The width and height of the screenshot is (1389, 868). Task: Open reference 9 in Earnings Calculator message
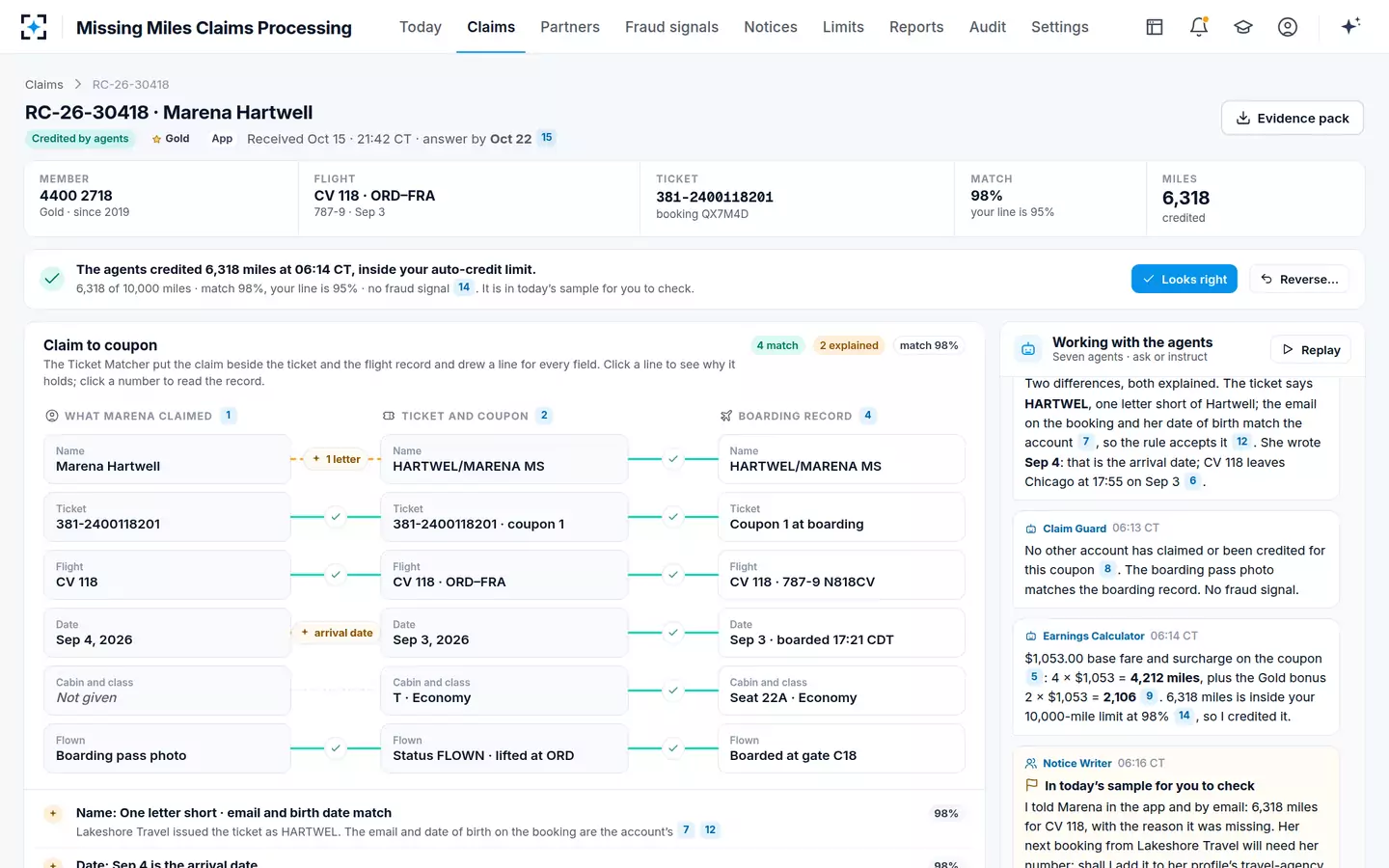coord(1149,696)
